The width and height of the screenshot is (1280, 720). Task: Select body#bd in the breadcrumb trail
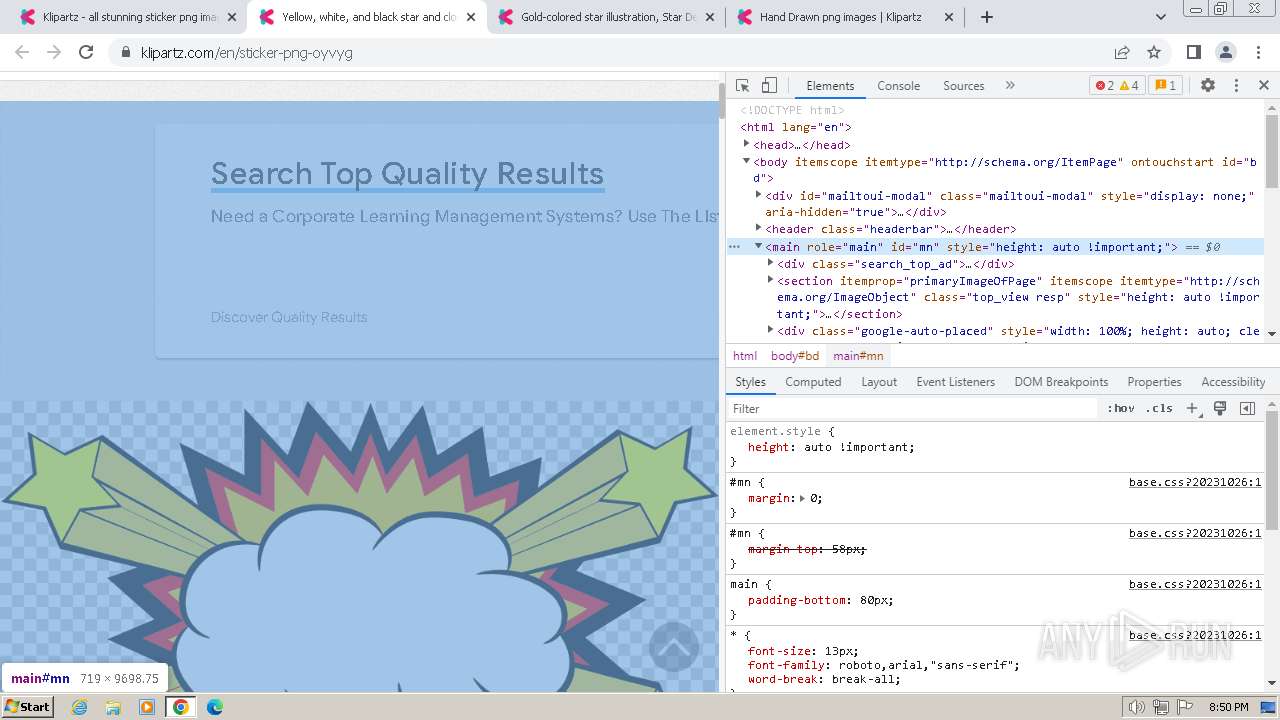point(795,355)
